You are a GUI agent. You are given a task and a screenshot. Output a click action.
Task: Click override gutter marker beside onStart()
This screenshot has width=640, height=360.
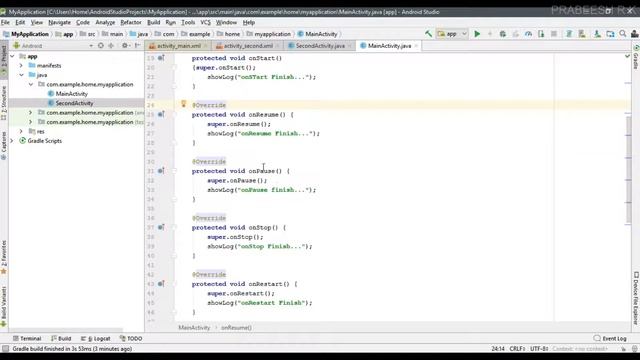(161, 58)
